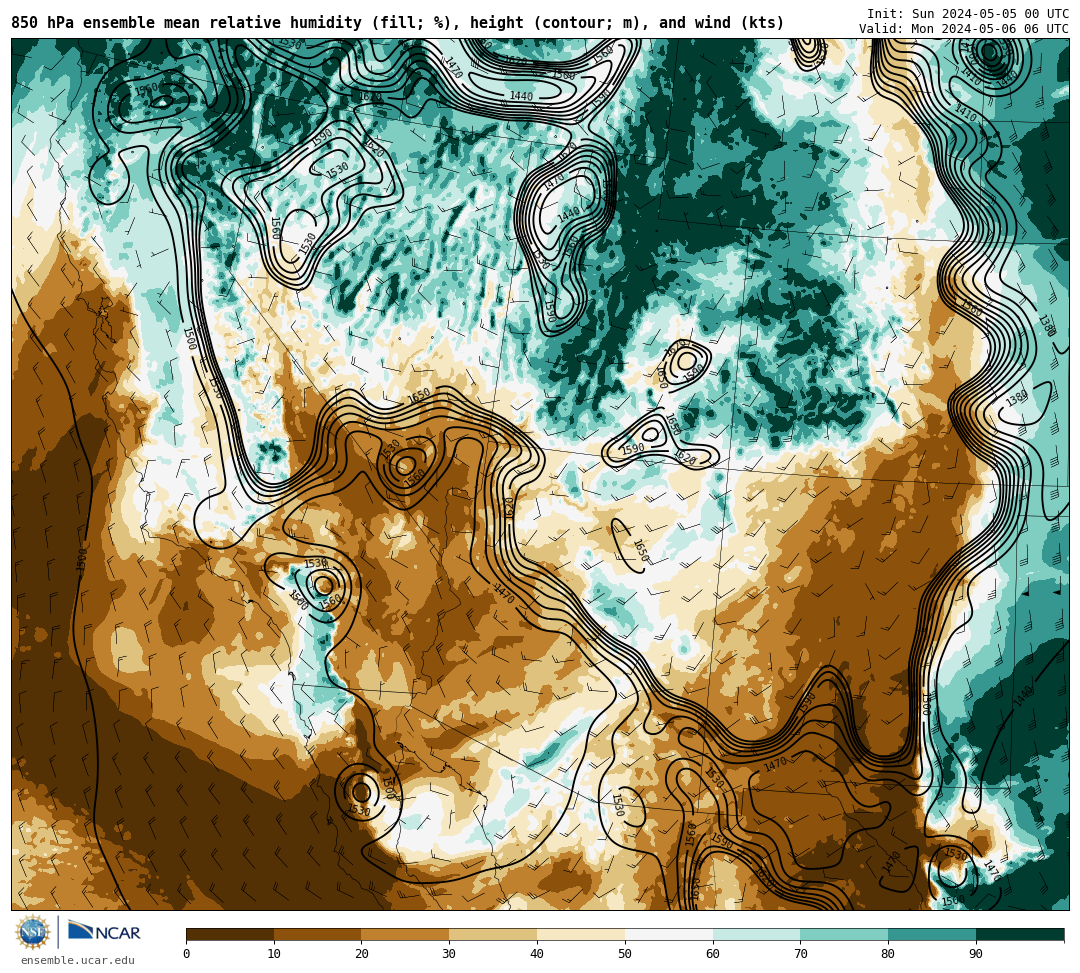The height and width of the screenshot is (973, 1080).
Task: Click the colorbar tick label 0
Action: pyautogui.click(x=187, y=954)
